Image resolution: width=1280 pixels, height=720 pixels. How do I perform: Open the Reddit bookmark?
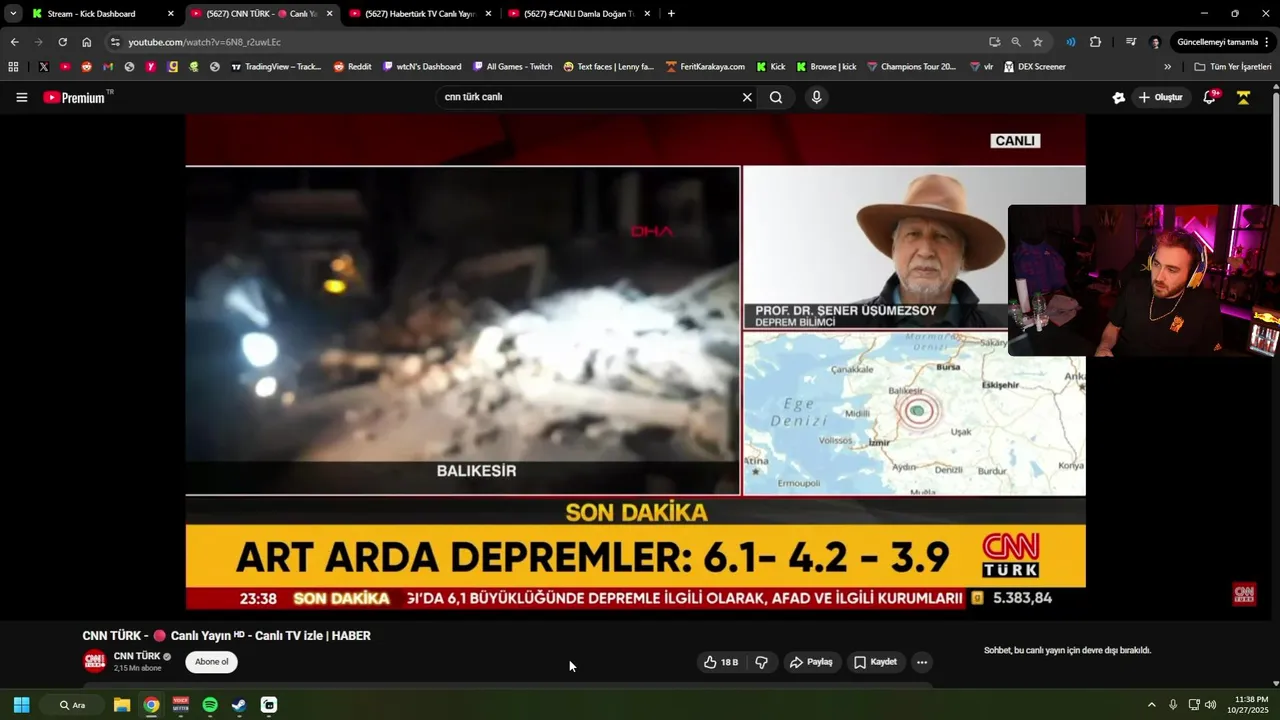[352, 67]
